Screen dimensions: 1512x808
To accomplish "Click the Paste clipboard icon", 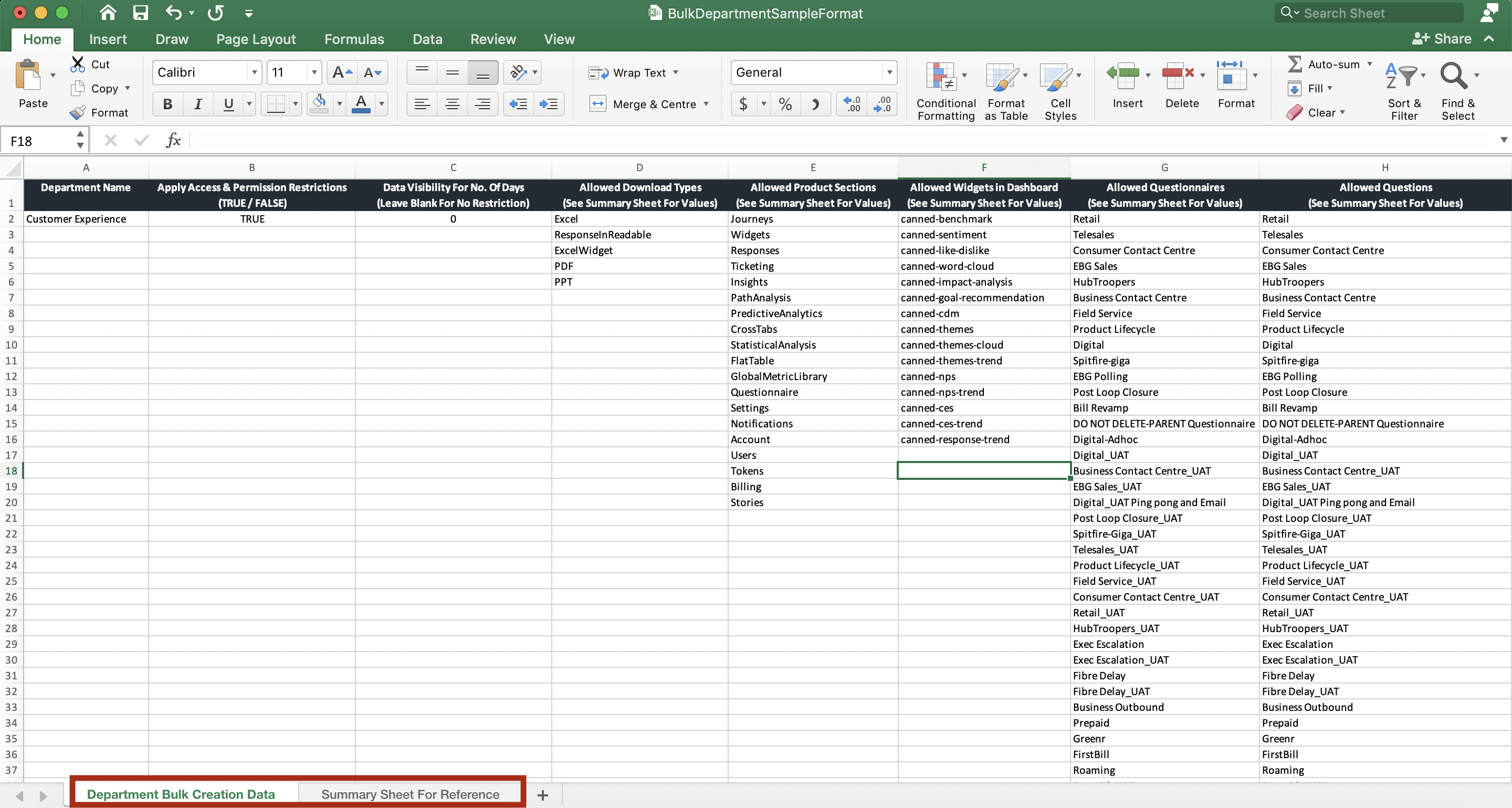I will tap(28, 76).
